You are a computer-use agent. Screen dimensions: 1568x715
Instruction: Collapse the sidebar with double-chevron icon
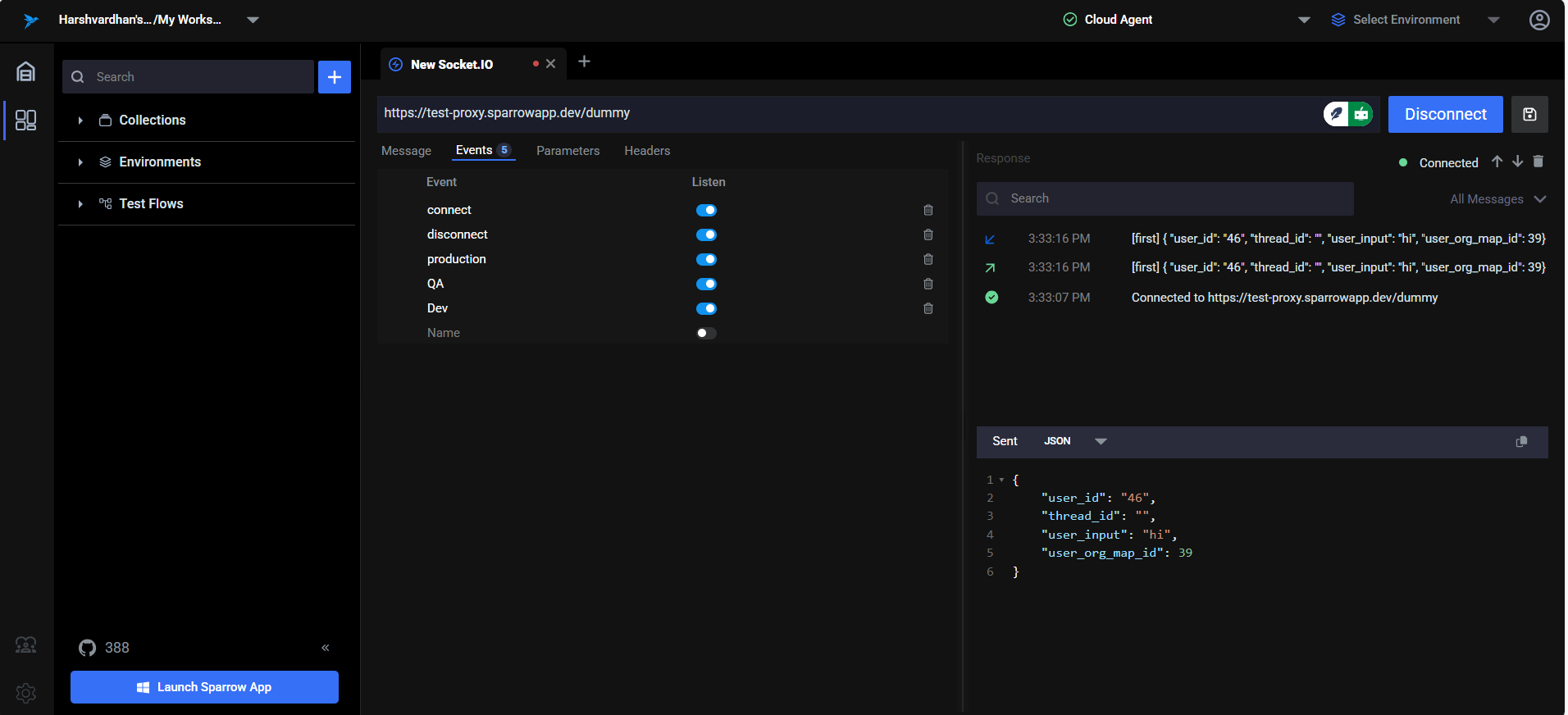click(326, 648)
